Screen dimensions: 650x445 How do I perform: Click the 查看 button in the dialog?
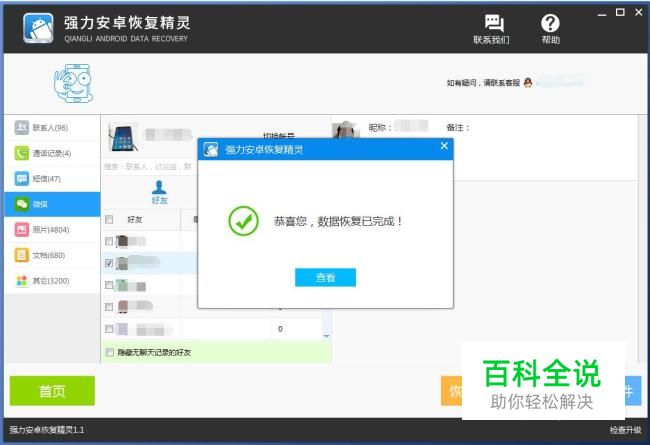pyautogui.click(x=325, y=277)
